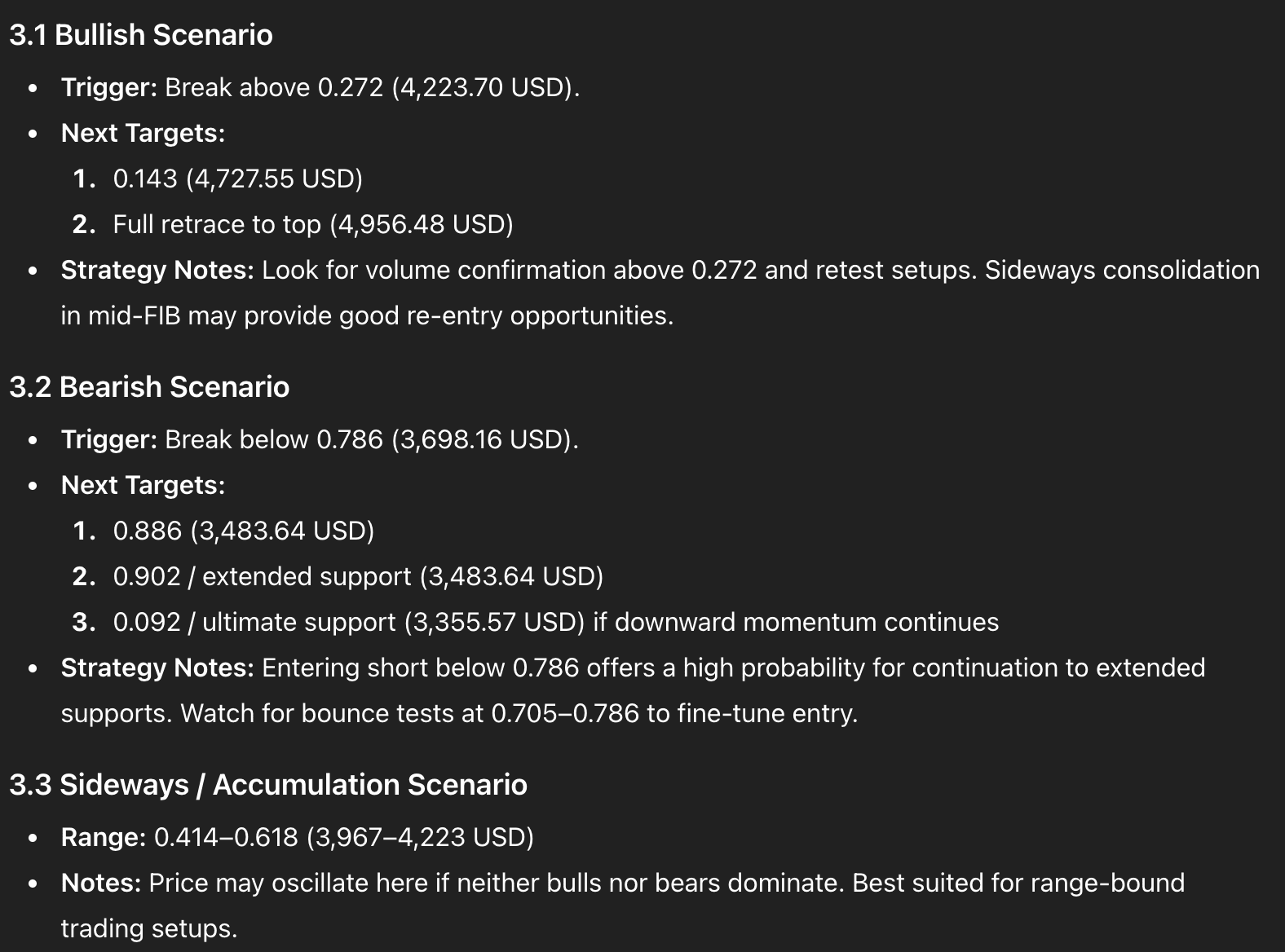Click the '3.2 Bearish Scenario' heading
The height and width of the screenshot is (952, 1285).
148,387
